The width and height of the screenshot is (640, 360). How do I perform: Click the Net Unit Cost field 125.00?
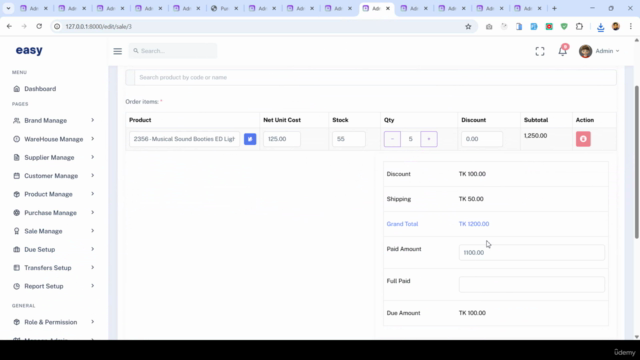point(282,139)
